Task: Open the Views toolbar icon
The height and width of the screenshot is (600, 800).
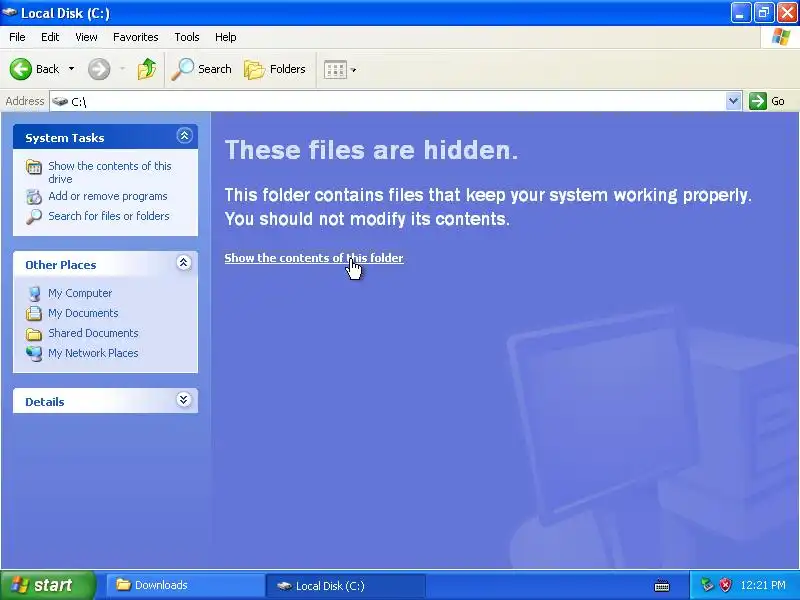Action: click(335, 69)
